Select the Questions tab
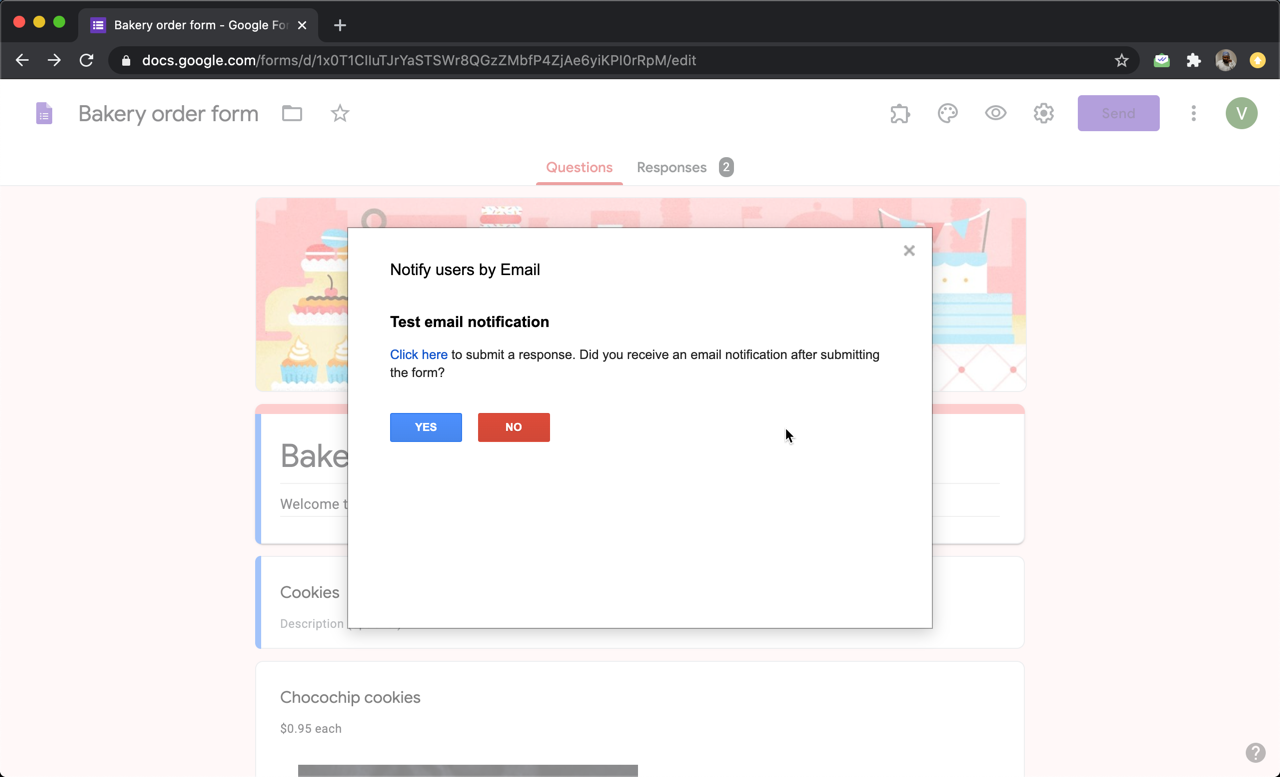 point(579,167)
